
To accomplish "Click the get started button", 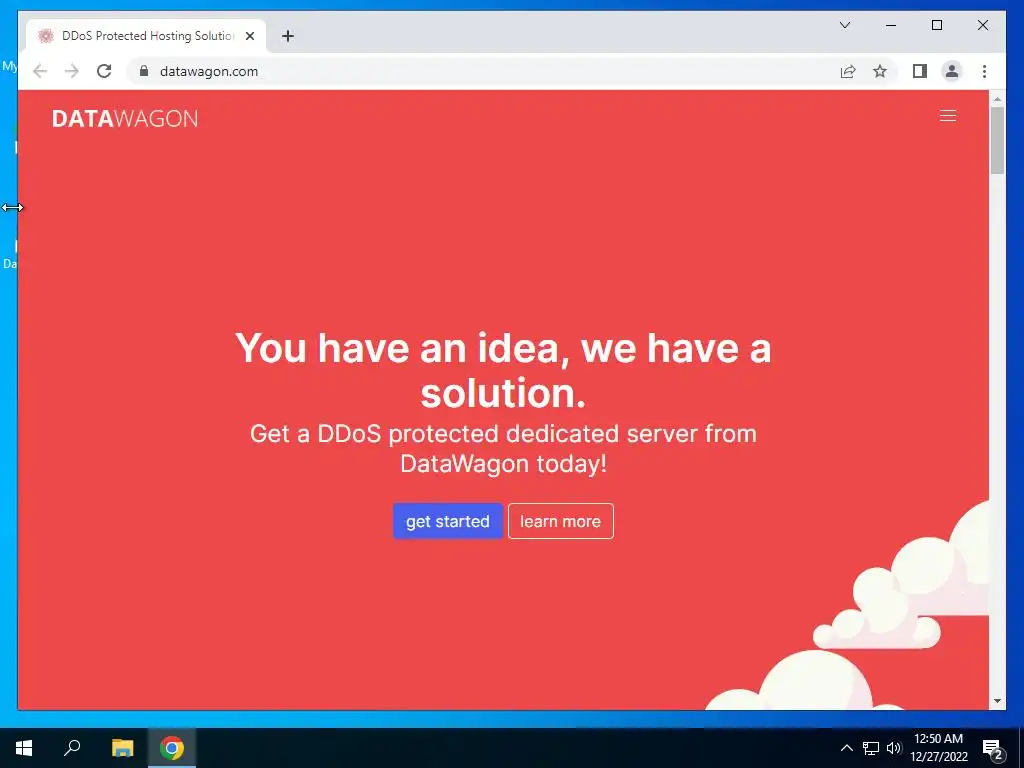I will pos(447,521).
